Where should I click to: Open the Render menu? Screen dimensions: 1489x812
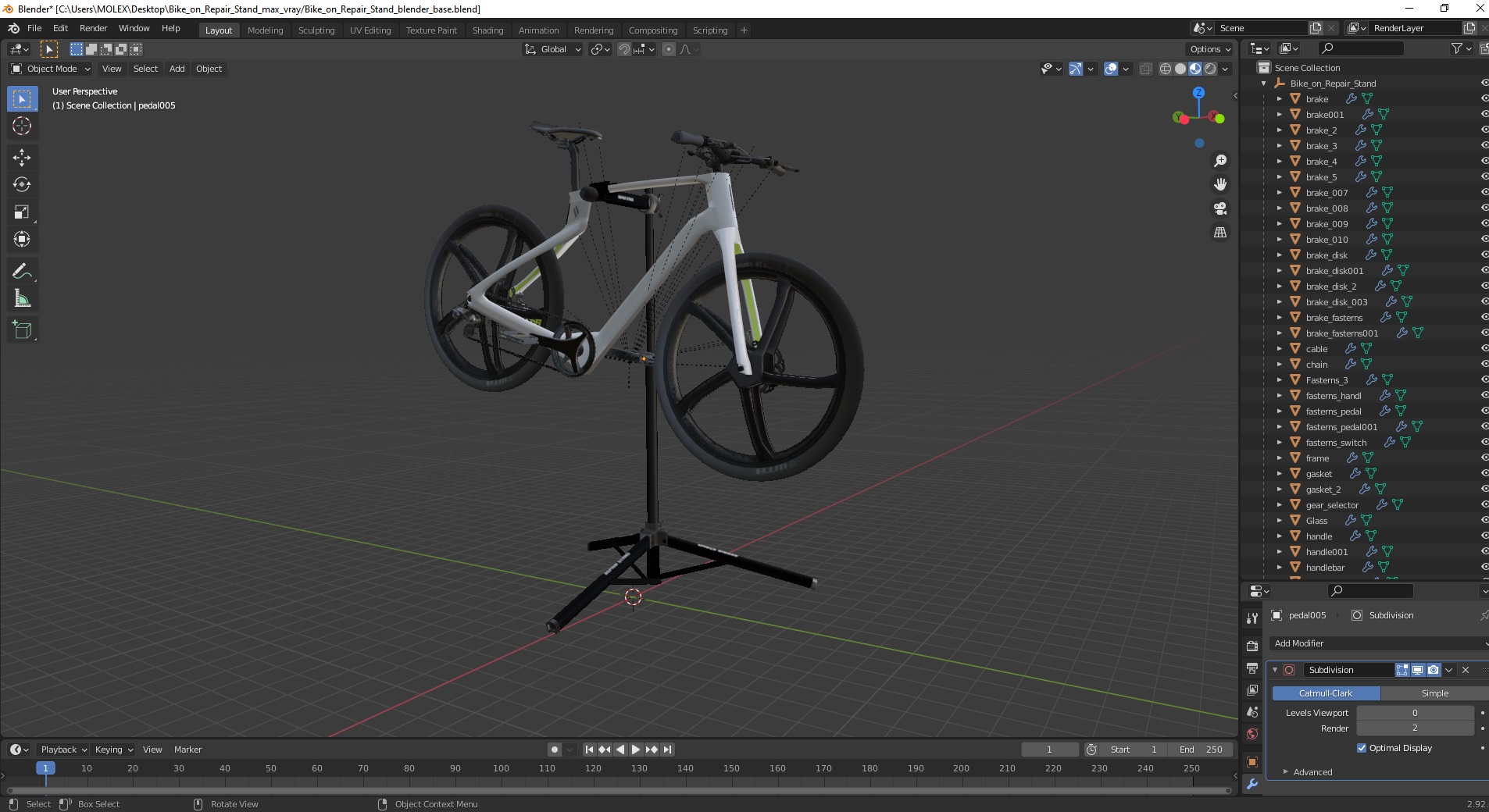[93, 28]
